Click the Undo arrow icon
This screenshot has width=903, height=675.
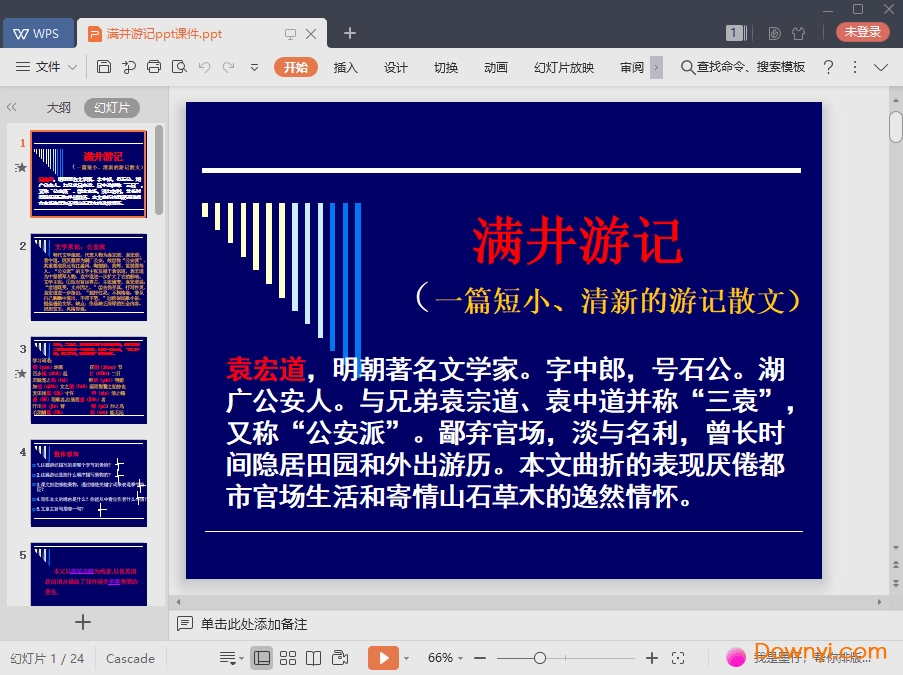pyautogui.click(x=206, y=67)
